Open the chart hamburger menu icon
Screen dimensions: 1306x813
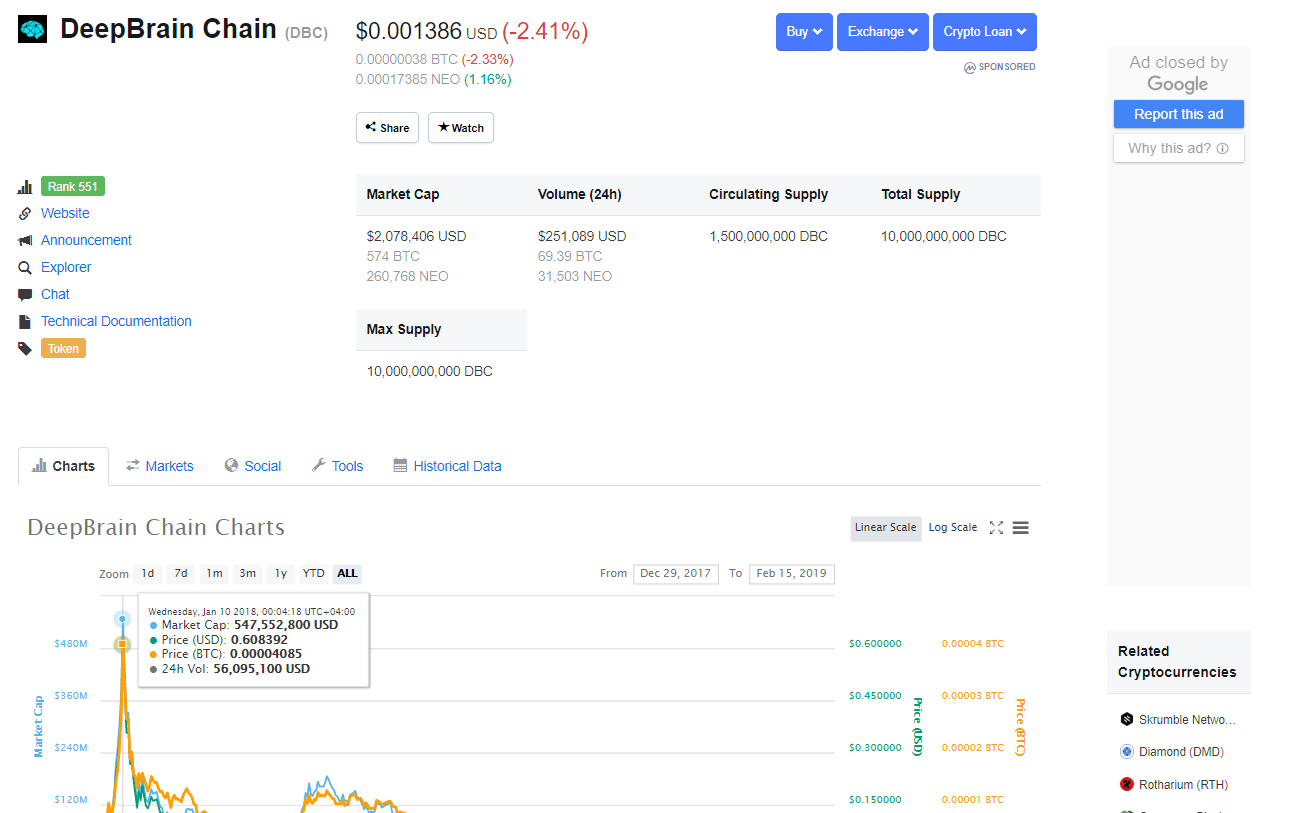pyautogui.click(x=1020, y=528)
